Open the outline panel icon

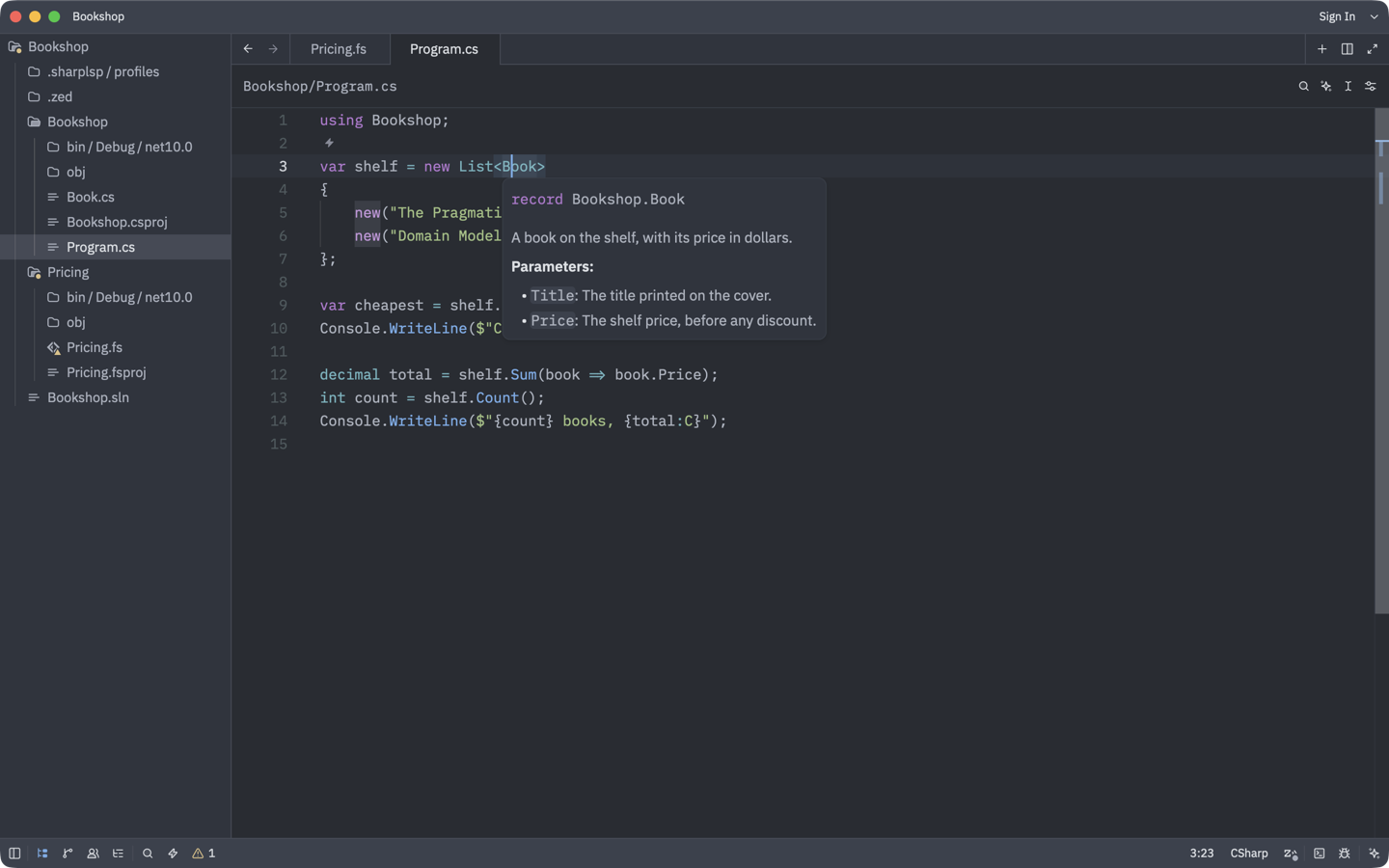[118, 854]
